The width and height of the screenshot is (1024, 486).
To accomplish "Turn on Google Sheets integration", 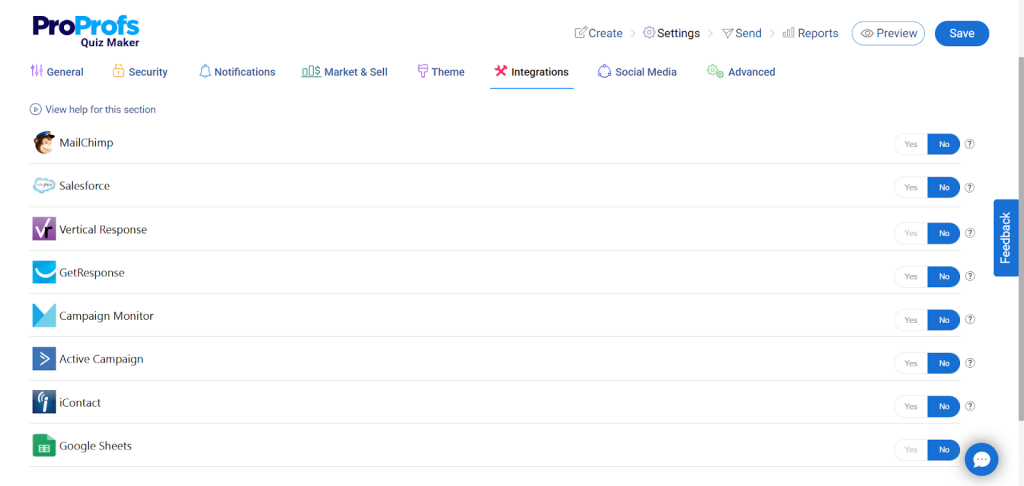I will click(x=911, y=450).
